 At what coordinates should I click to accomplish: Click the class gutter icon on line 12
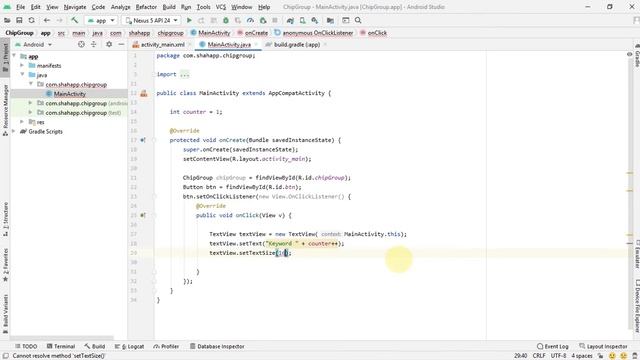click(x=144, y=93)
